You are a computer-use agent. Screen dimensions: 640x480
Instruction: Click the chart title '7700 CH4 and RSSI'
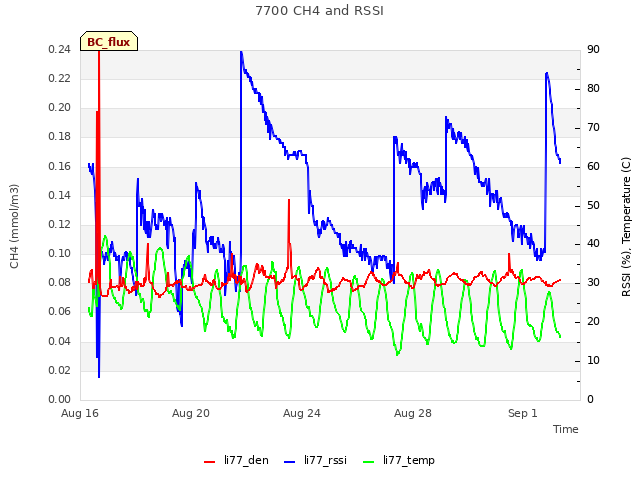320,11
